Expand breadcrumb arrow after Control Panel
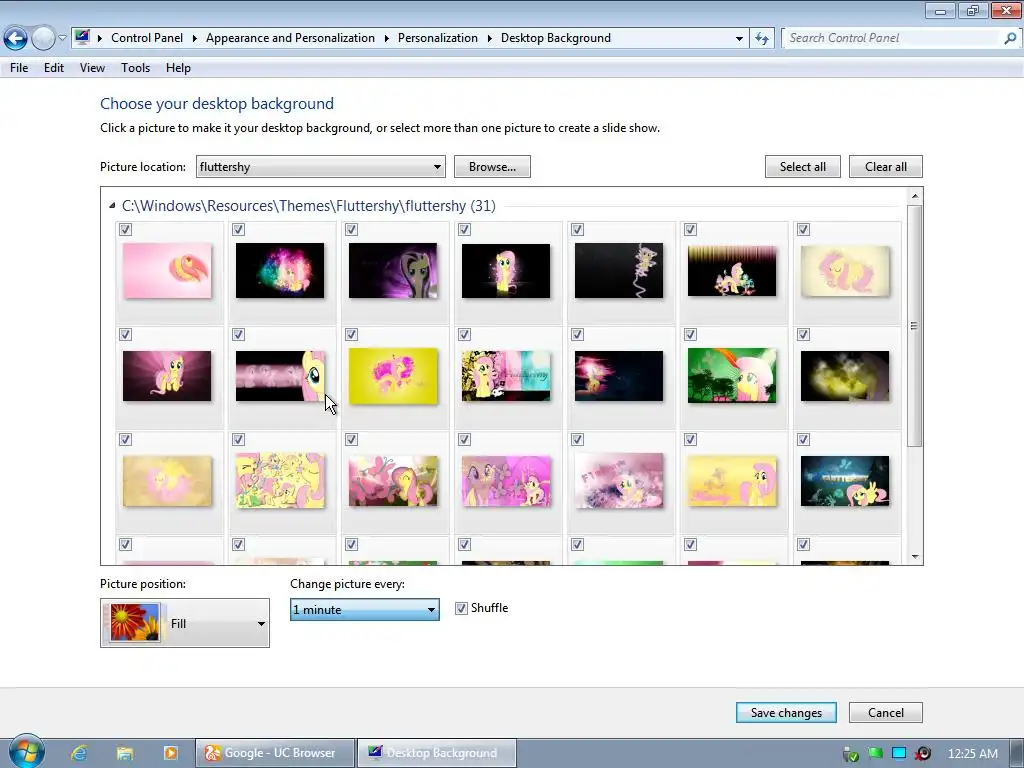The image size is (1024, 768). pos(195,39)
